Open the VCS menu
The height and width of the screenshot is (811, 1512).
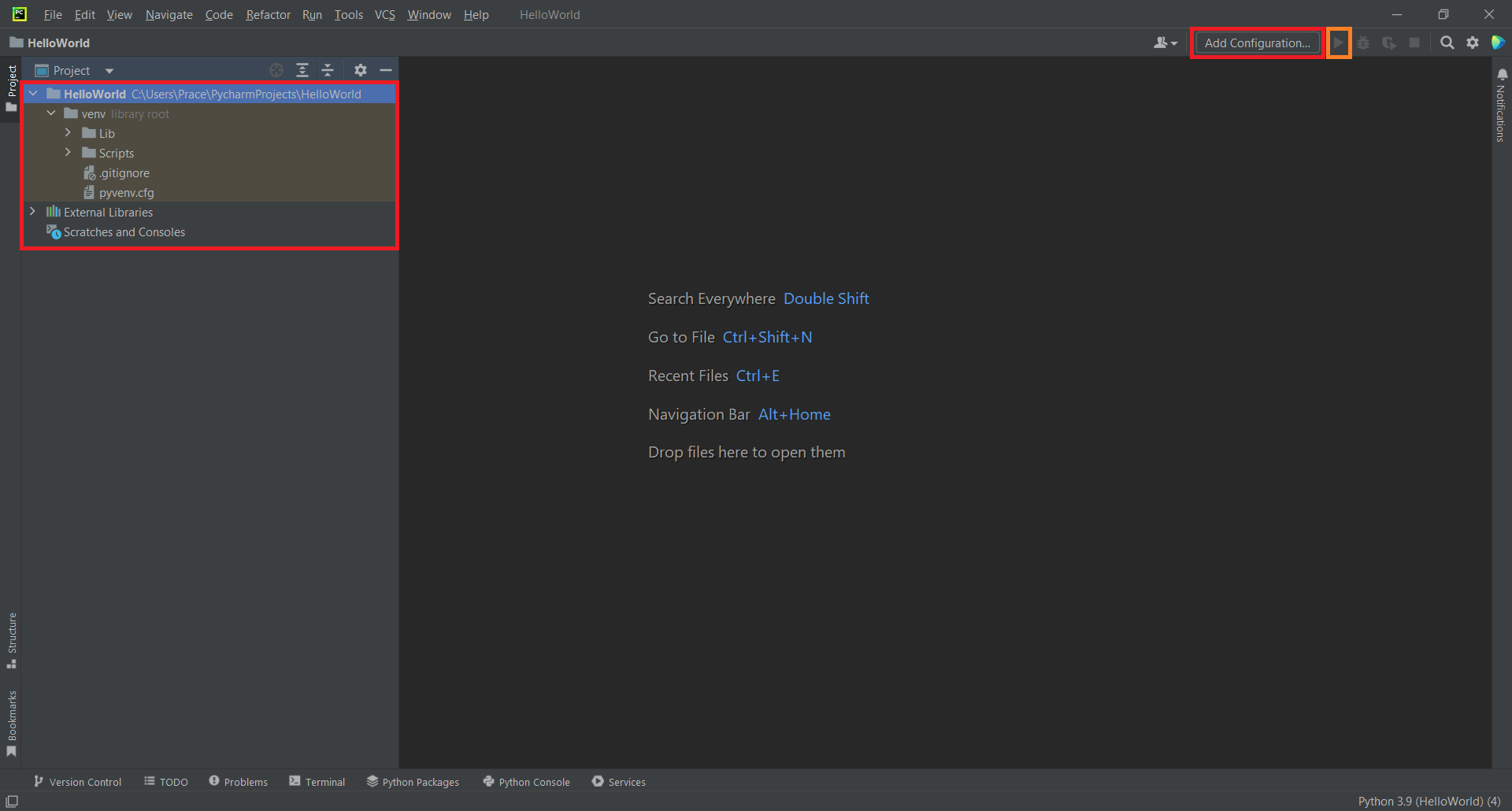click(384, 14)
